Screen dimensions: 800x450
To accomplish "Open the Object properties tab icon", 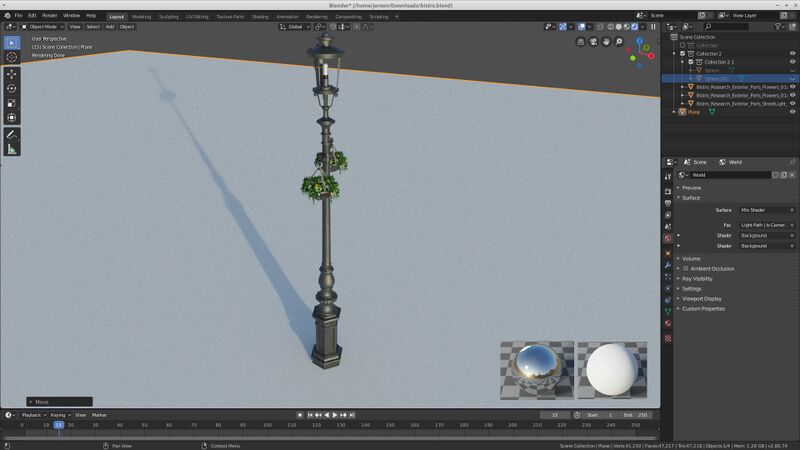I will [668, 253].
